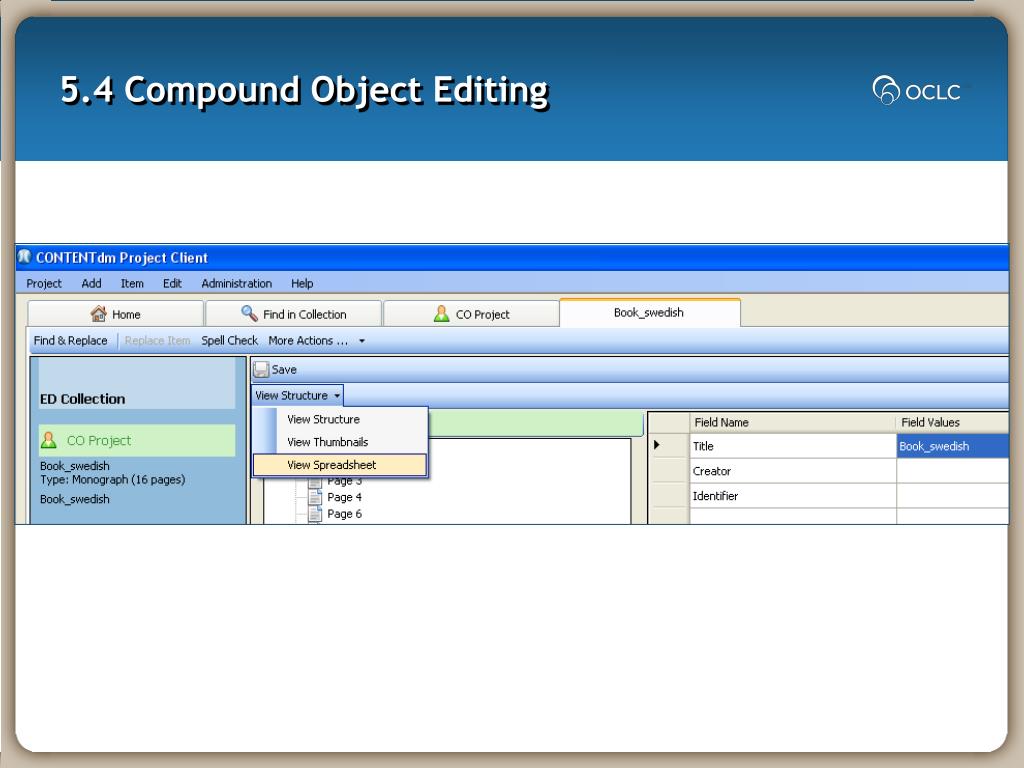Click the Creator field value cell
1024x768 pixels.
pos(952,471)
